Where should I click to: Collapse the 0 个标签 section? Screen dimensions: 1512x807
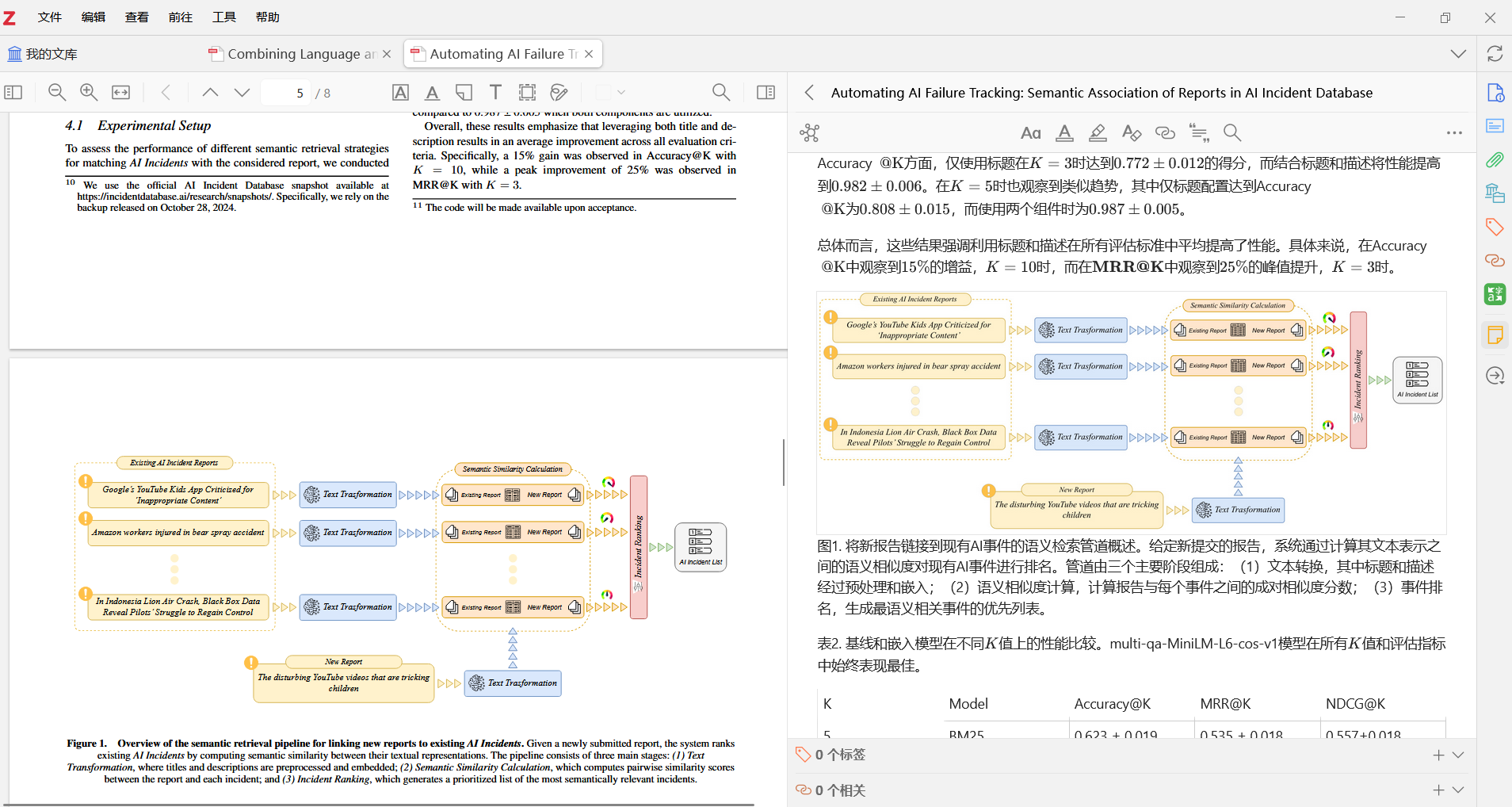pos(1458,755)
